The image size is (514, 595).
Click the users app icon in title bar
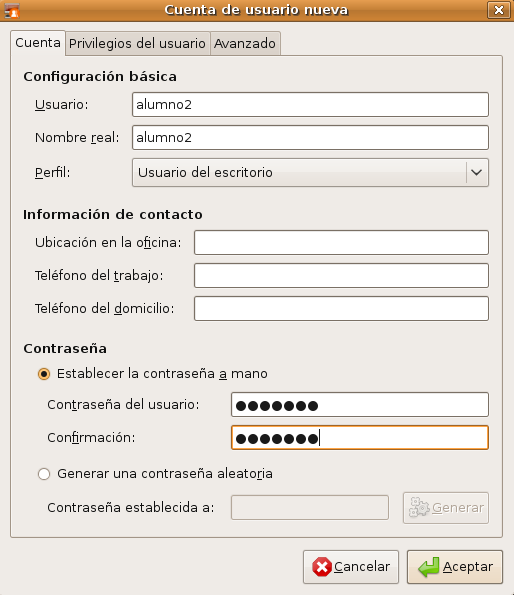(12, 10)
